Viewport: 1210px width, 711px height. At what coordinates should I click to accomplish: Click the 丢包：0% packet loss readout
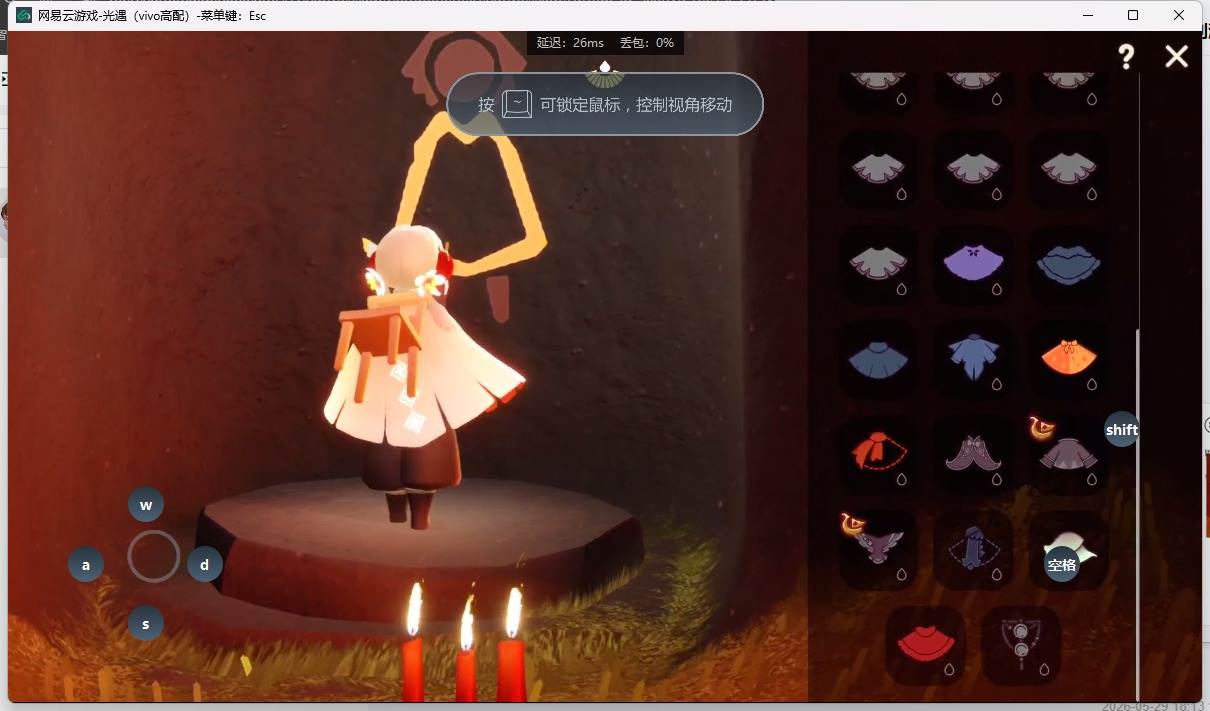647,43
